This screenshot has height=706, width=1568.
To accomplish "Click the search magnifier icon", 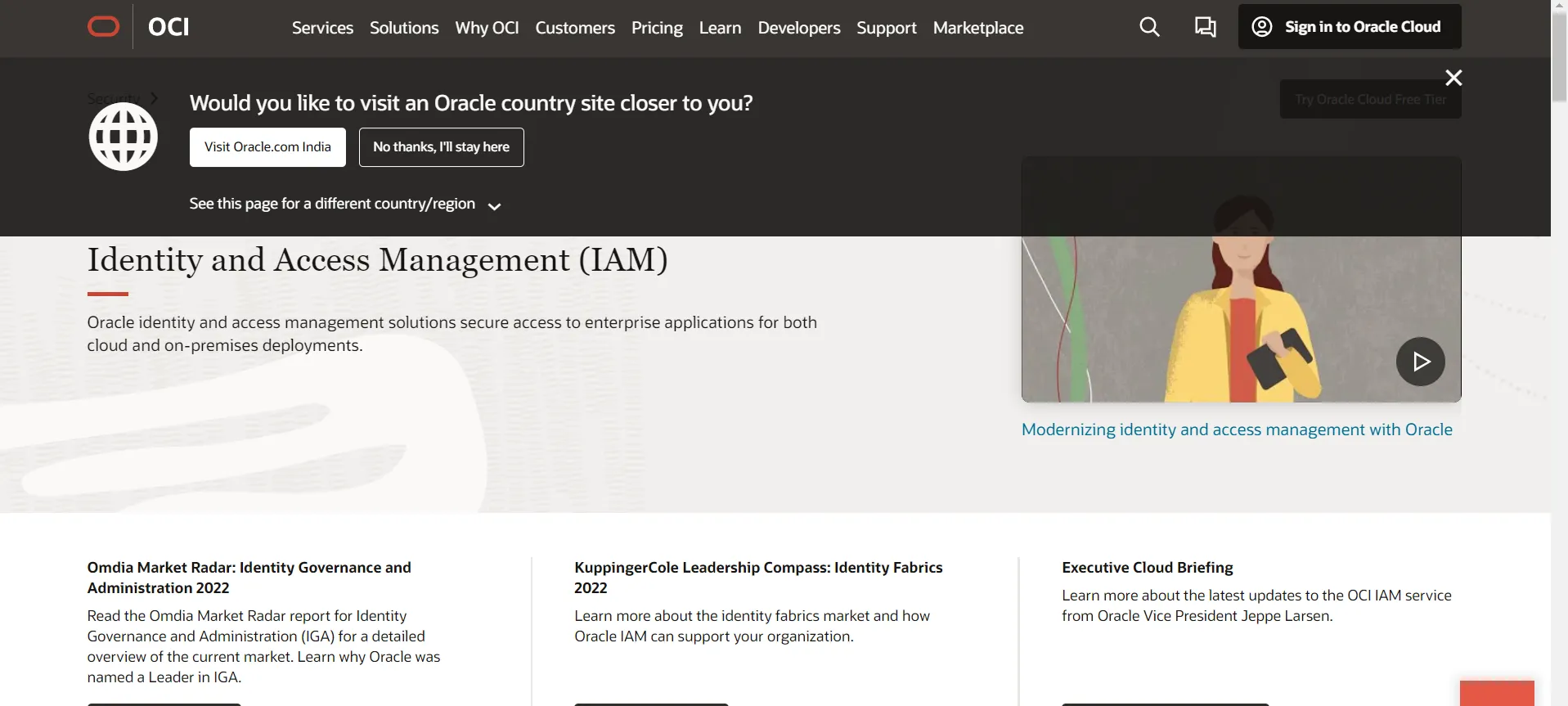I will coord(1149,27).
